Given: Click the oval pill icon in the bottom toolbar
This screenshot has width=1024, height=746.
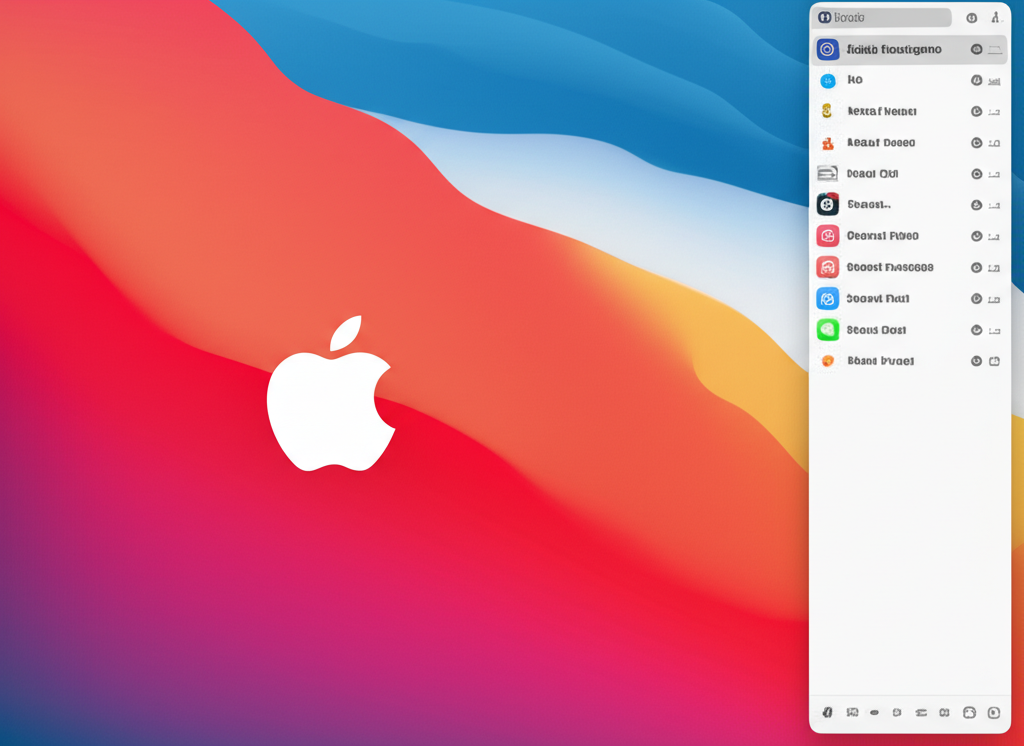Looking at the screenshot, I should [874, 713].
